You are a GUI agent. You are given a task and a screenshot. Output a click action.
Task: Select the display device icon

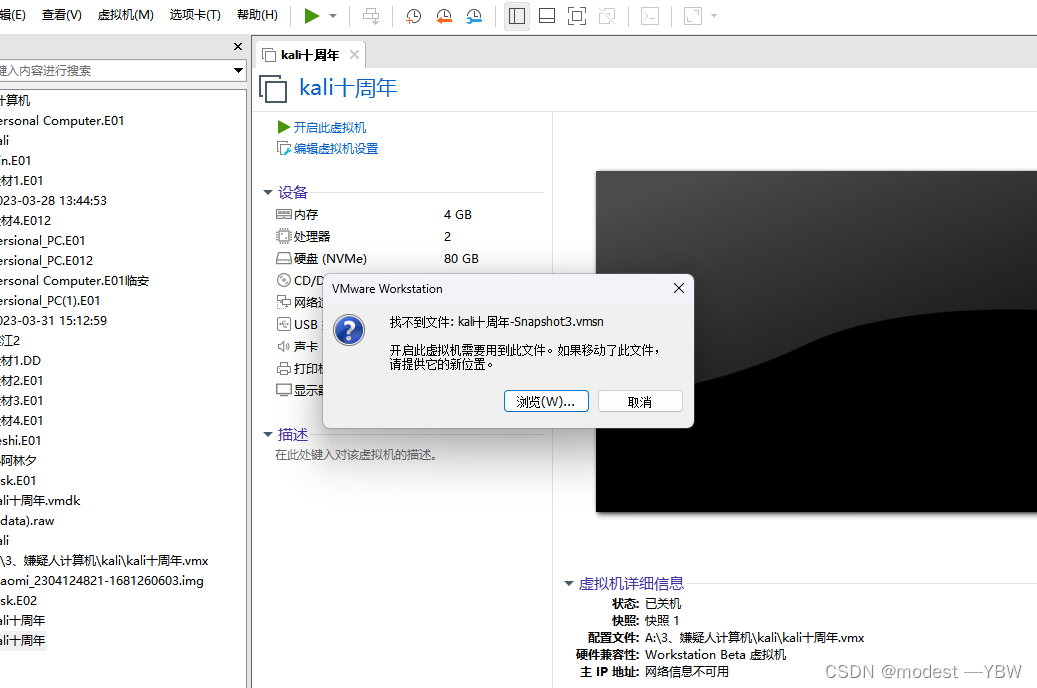tap(284, 390)
